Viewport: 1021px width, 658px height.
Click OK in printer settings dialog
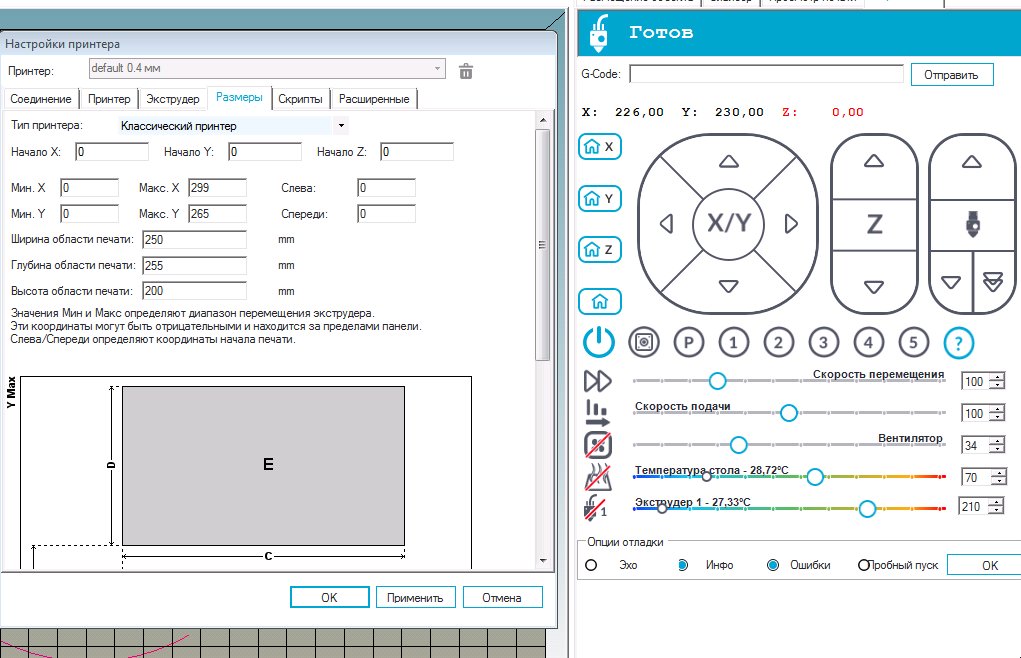pos(329,597)
